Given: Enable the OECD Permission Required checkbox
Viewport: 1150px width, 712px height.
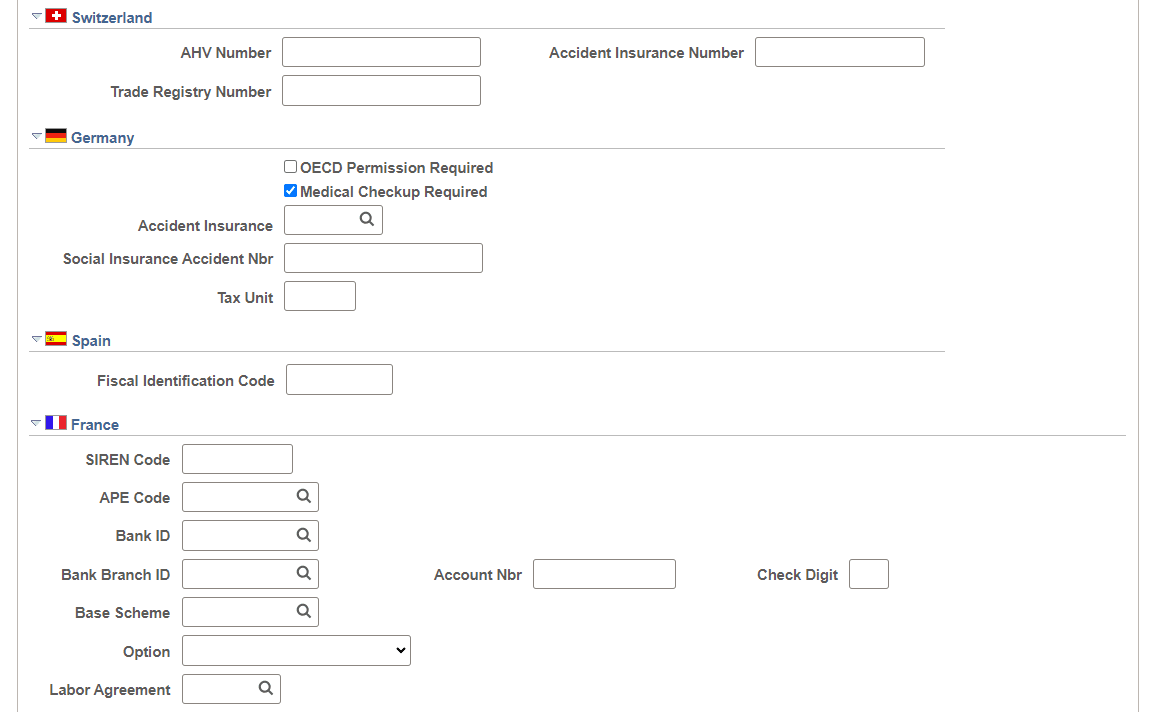Looking at the screenshot, I should tap(290, 166).
